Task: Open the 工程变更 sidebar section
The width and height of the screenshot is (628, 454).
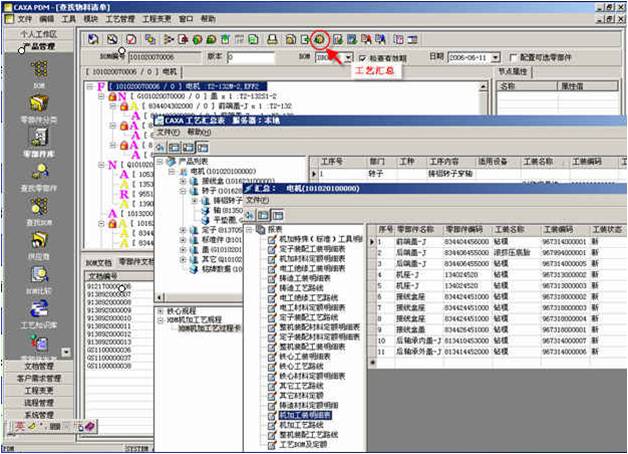Action: coord(39,390)
